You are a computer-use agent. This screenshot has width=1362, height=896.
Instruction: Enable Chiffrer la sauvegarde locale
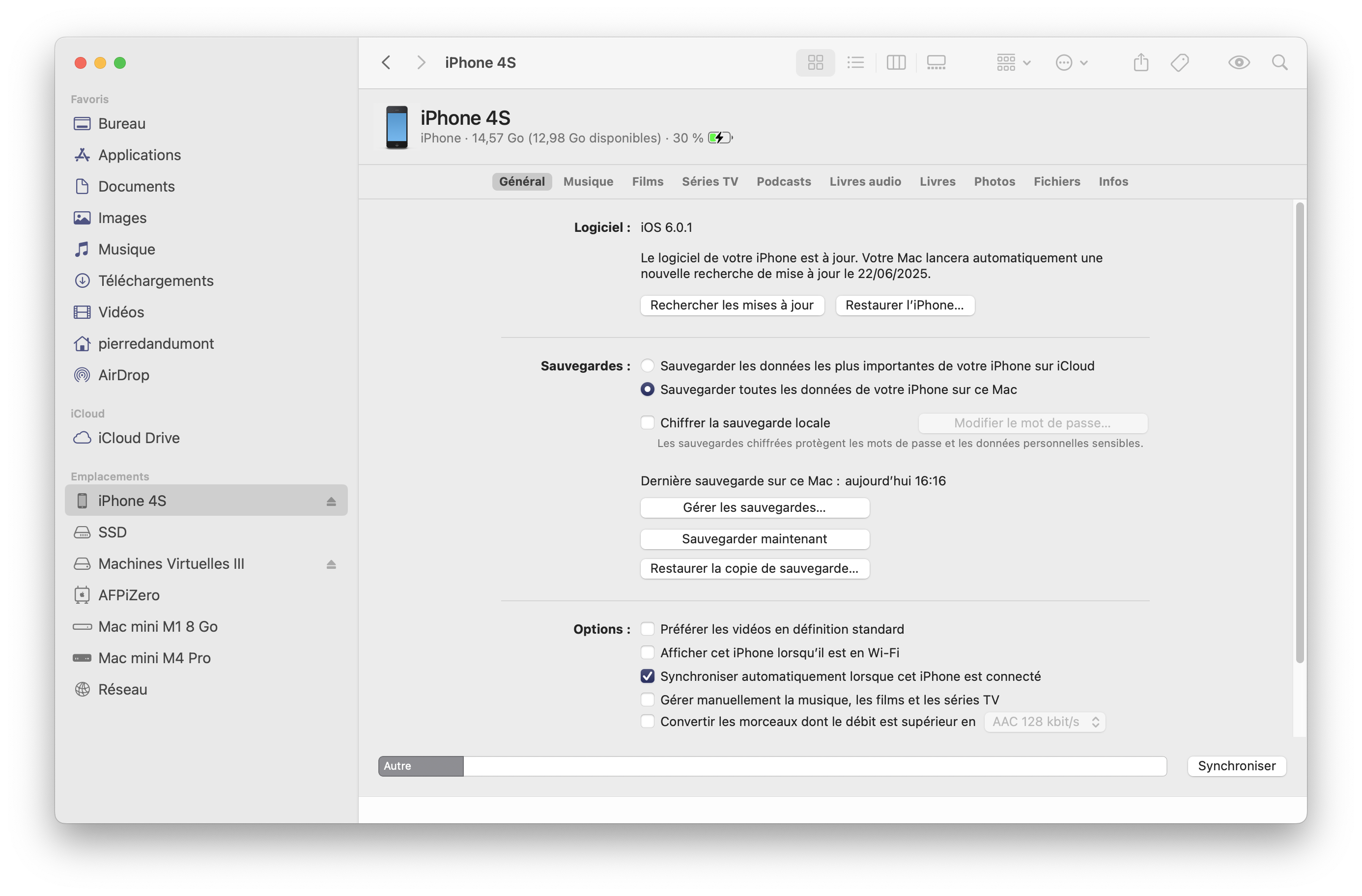point(647,423)
